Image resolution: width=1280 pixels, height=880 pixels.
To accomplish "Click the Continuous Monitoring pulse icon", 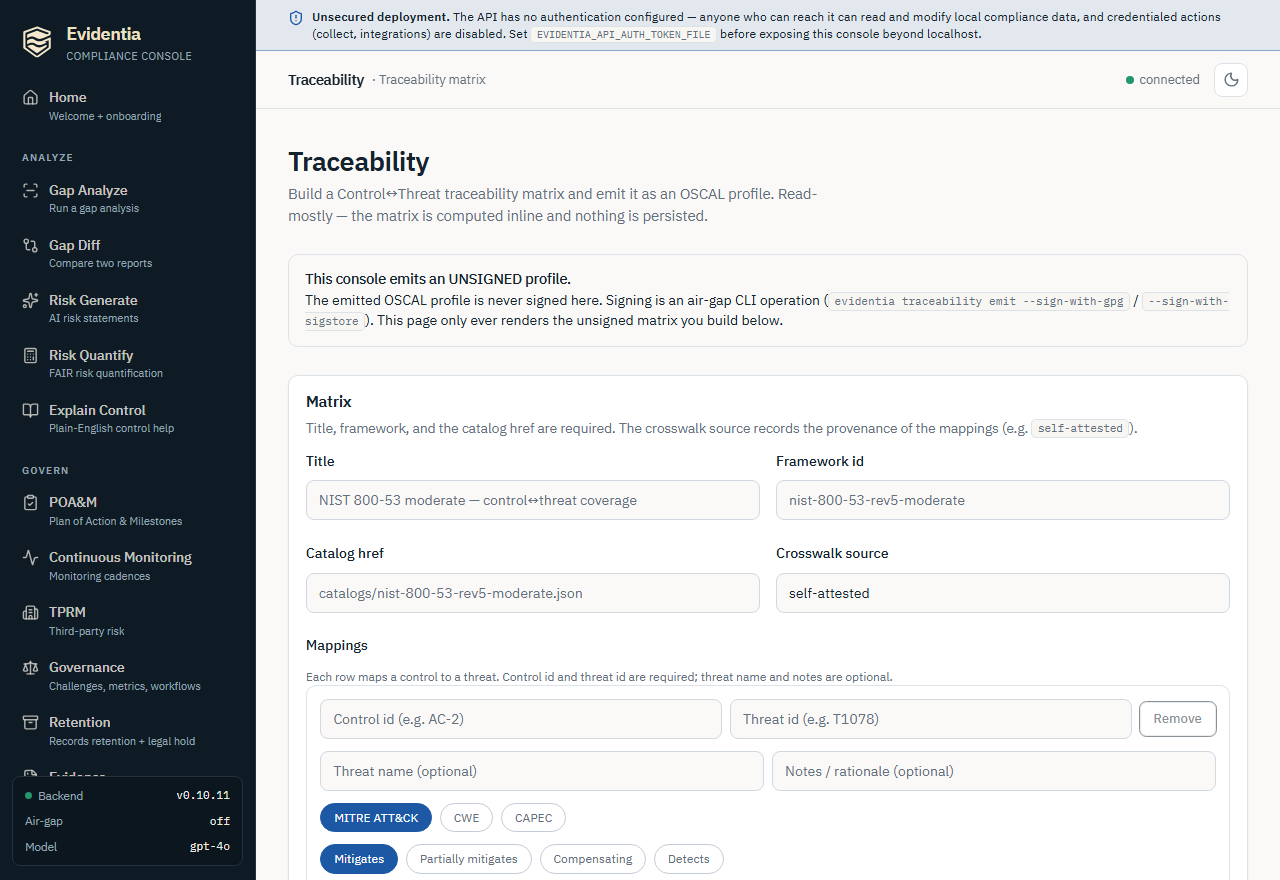I will click(31, 557).
